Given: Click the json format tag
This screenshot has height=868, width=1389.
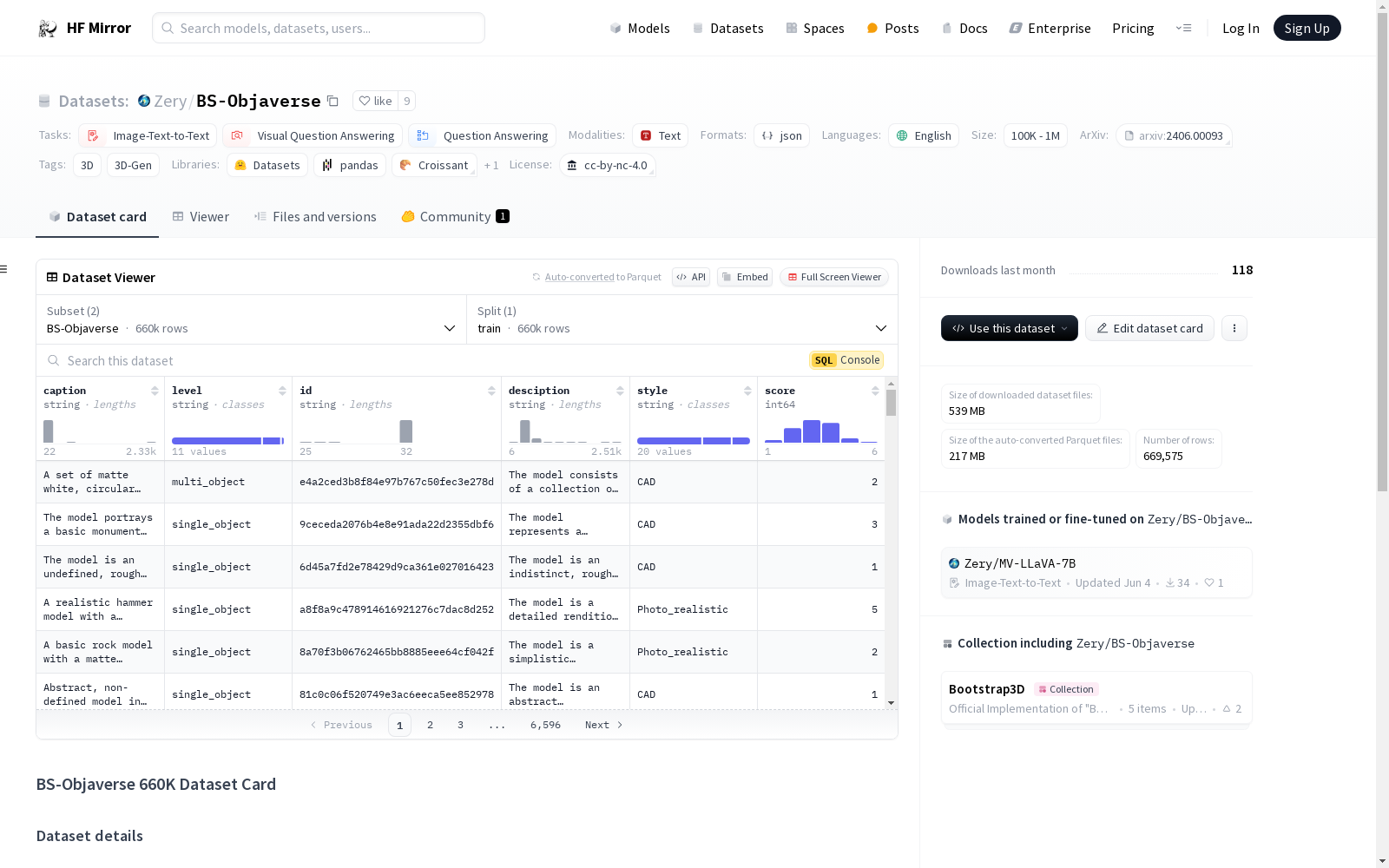Looking at the screenshot, I should pyautogui.click(x=781, y=135).
